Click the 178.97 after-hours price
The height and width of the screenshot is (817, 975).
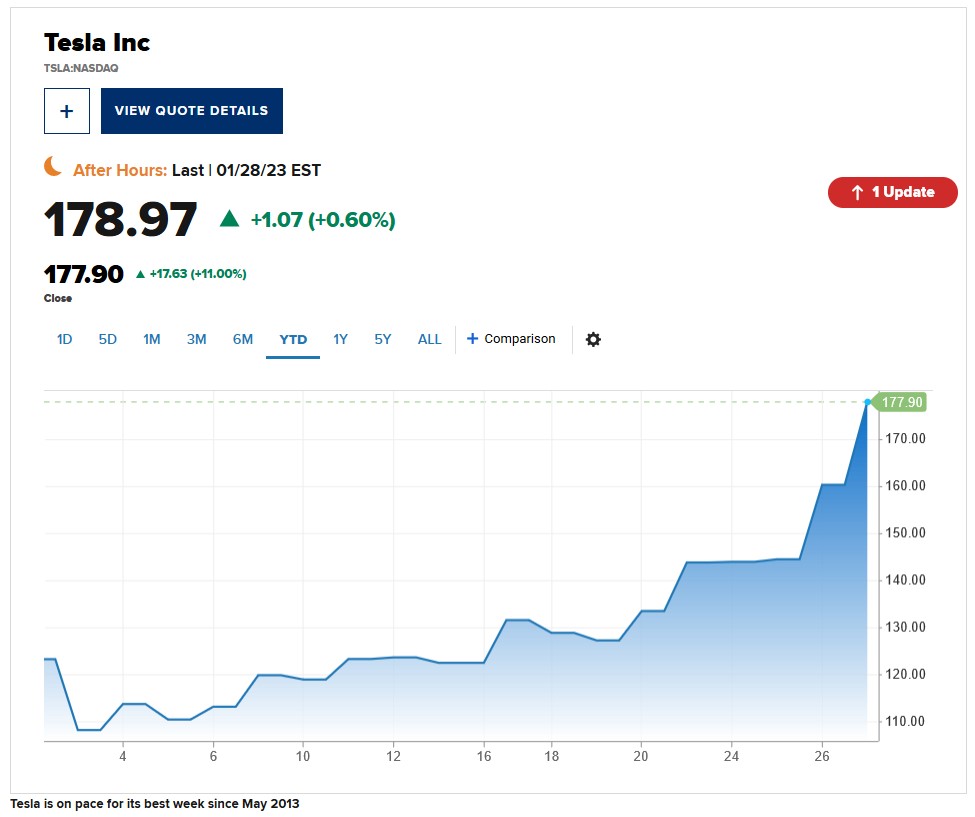pyautogui.click(x=121, y=219)
